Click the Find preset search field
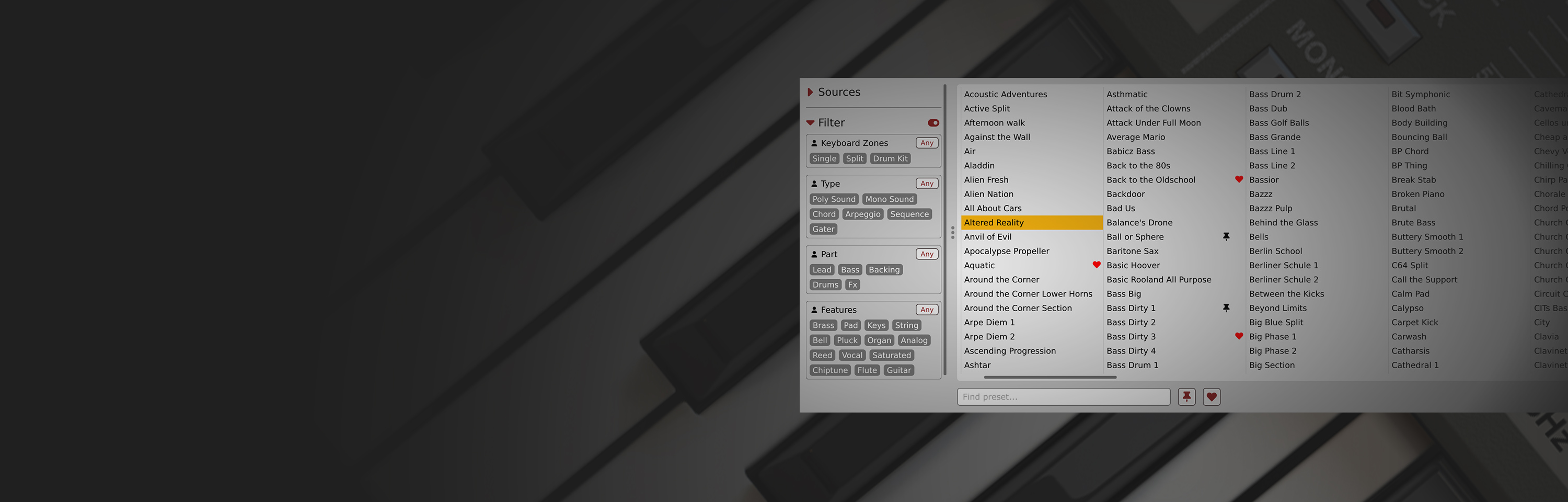This screenshot has width=1568, height=502. pyautogui.click(x=1063, y=396)
